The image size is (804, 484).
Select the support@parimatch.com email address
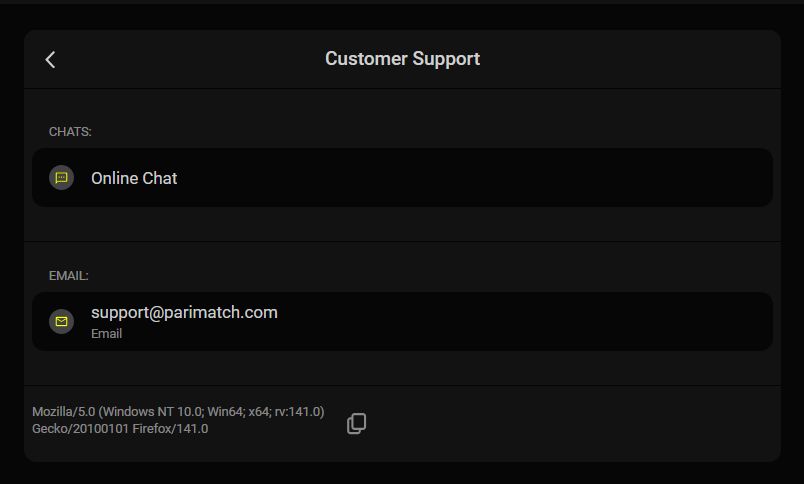(x=184, y=312)
